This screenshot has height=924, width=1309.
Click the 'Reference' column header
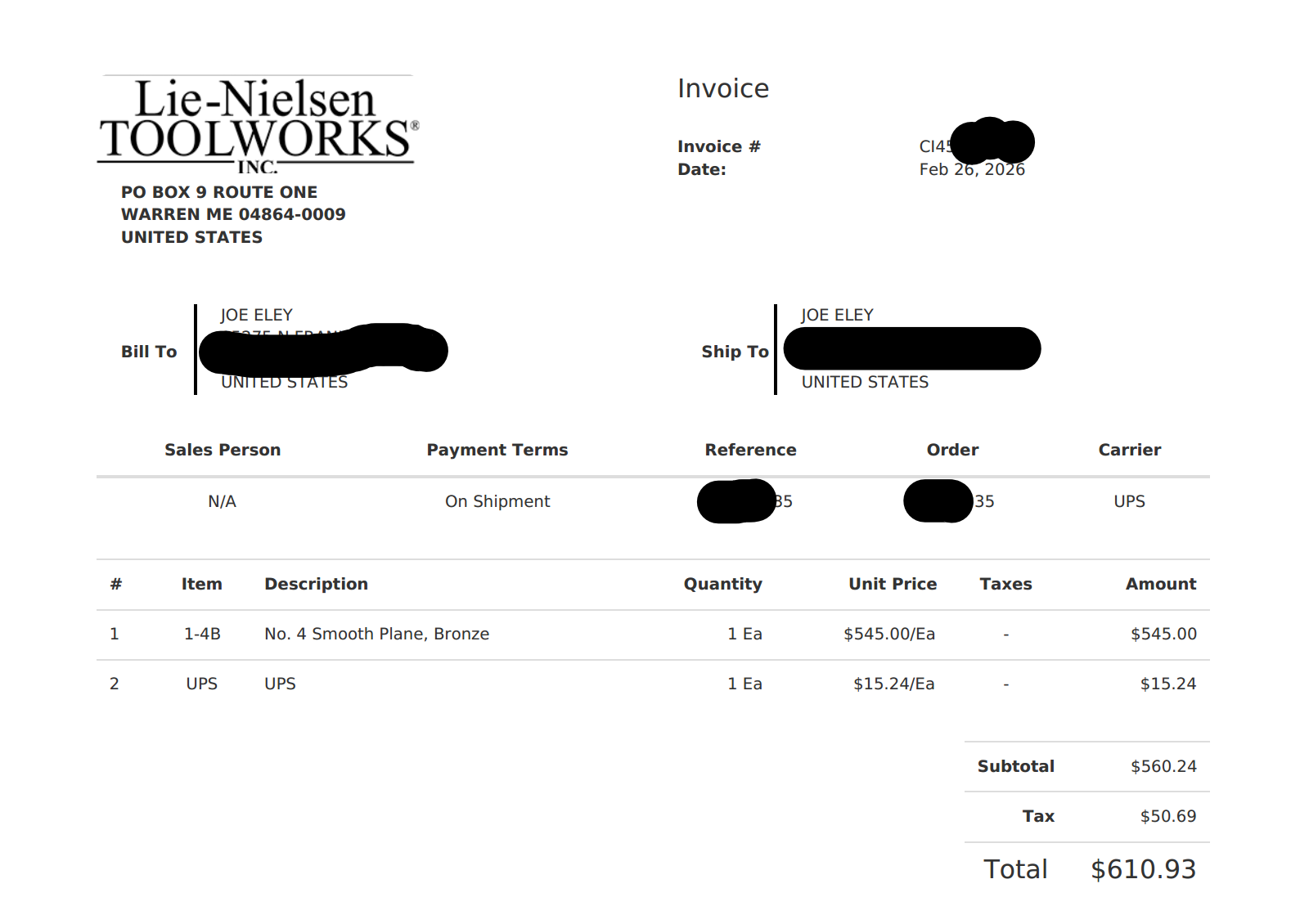(750, 450)
